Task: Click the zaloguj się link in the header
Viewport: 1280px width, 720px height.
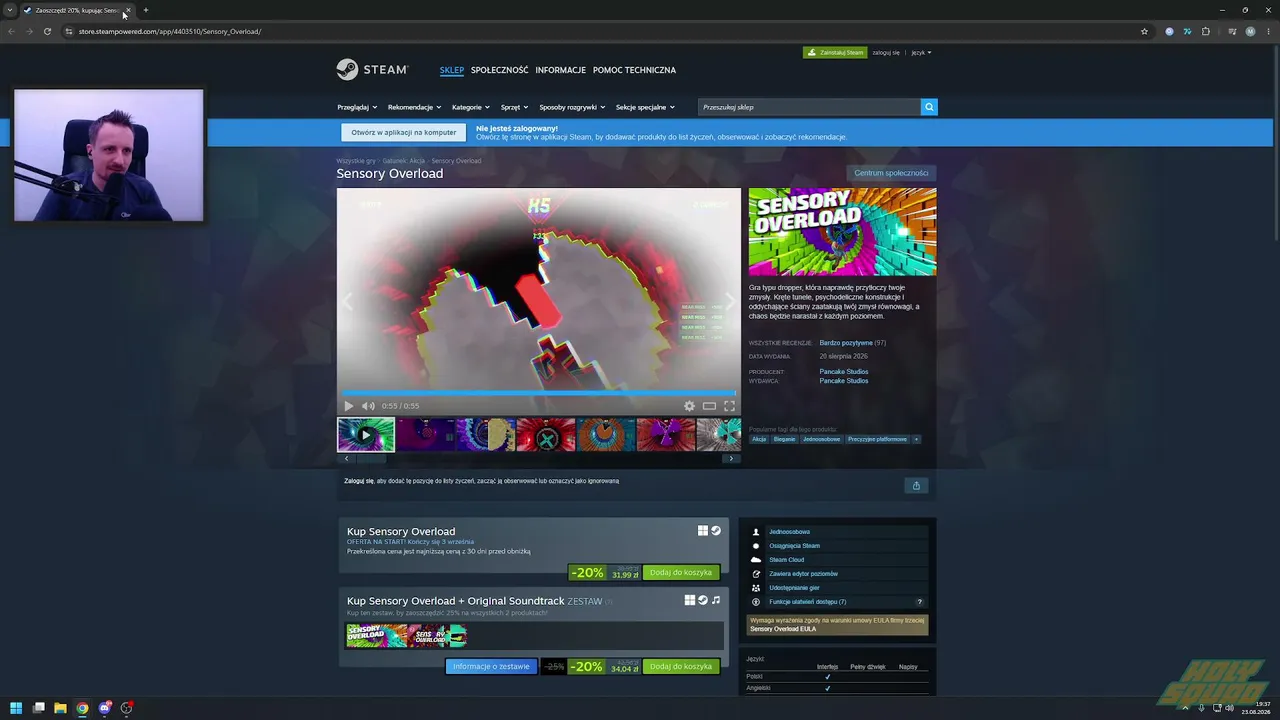Action: pos(886,52)
